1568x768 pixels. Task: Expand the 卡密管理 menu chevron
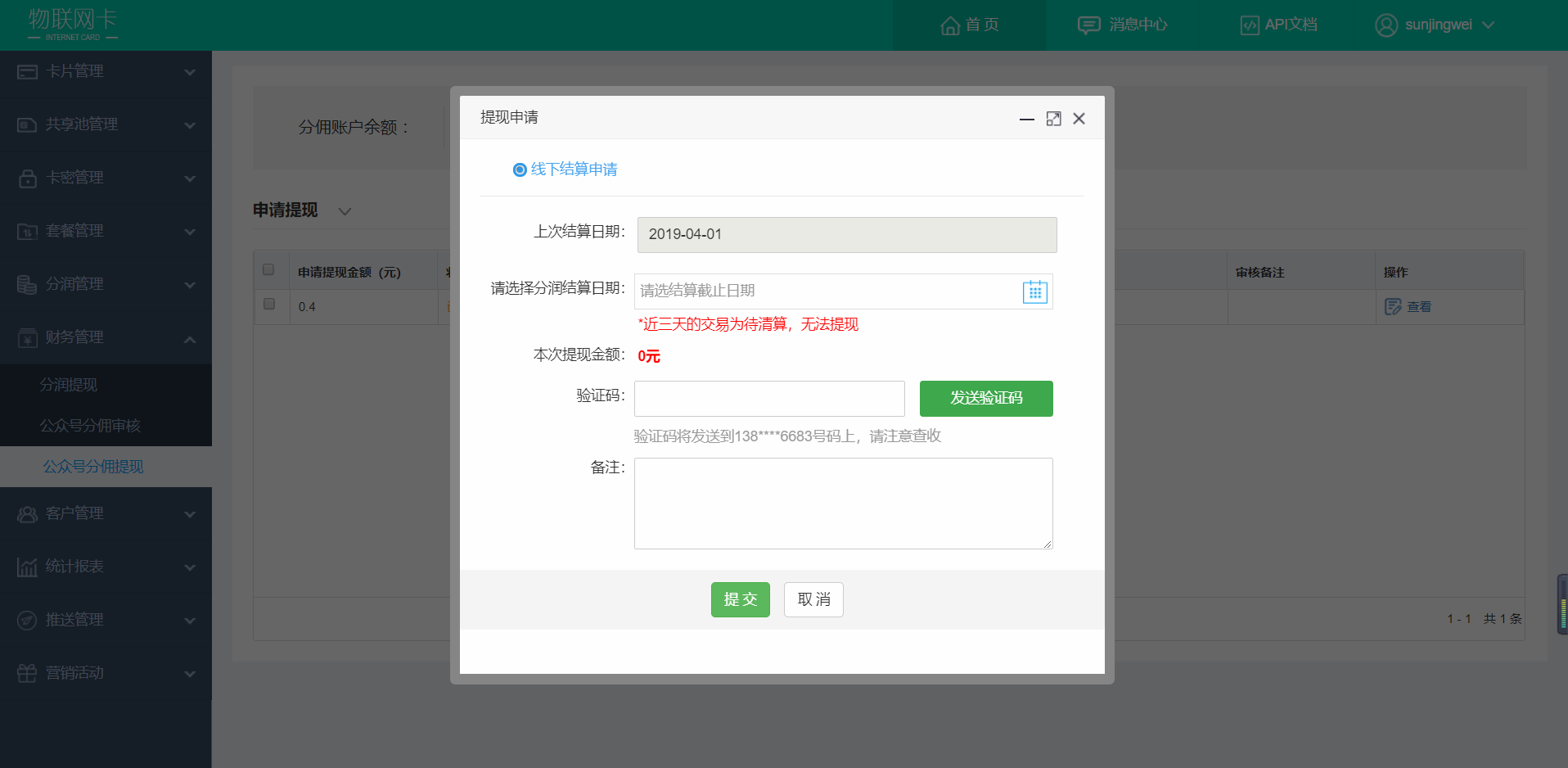click(190, 178)
